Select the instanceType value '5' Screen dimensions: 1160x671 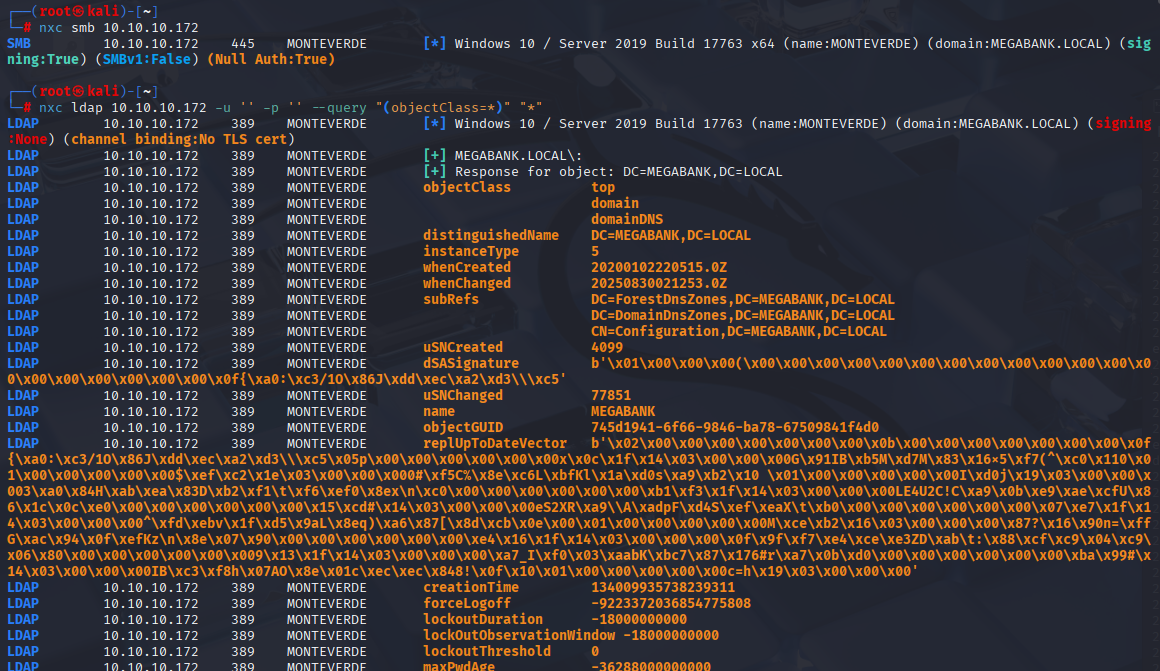pyautogui.click(x=595, y=252)
